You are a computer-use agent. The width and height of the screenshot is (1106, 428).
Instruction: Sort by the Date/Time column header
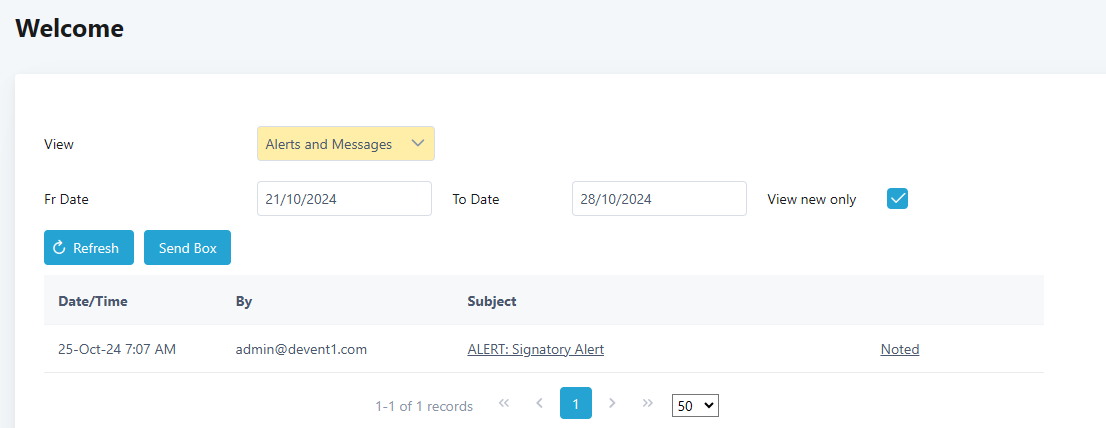[93, 300]
